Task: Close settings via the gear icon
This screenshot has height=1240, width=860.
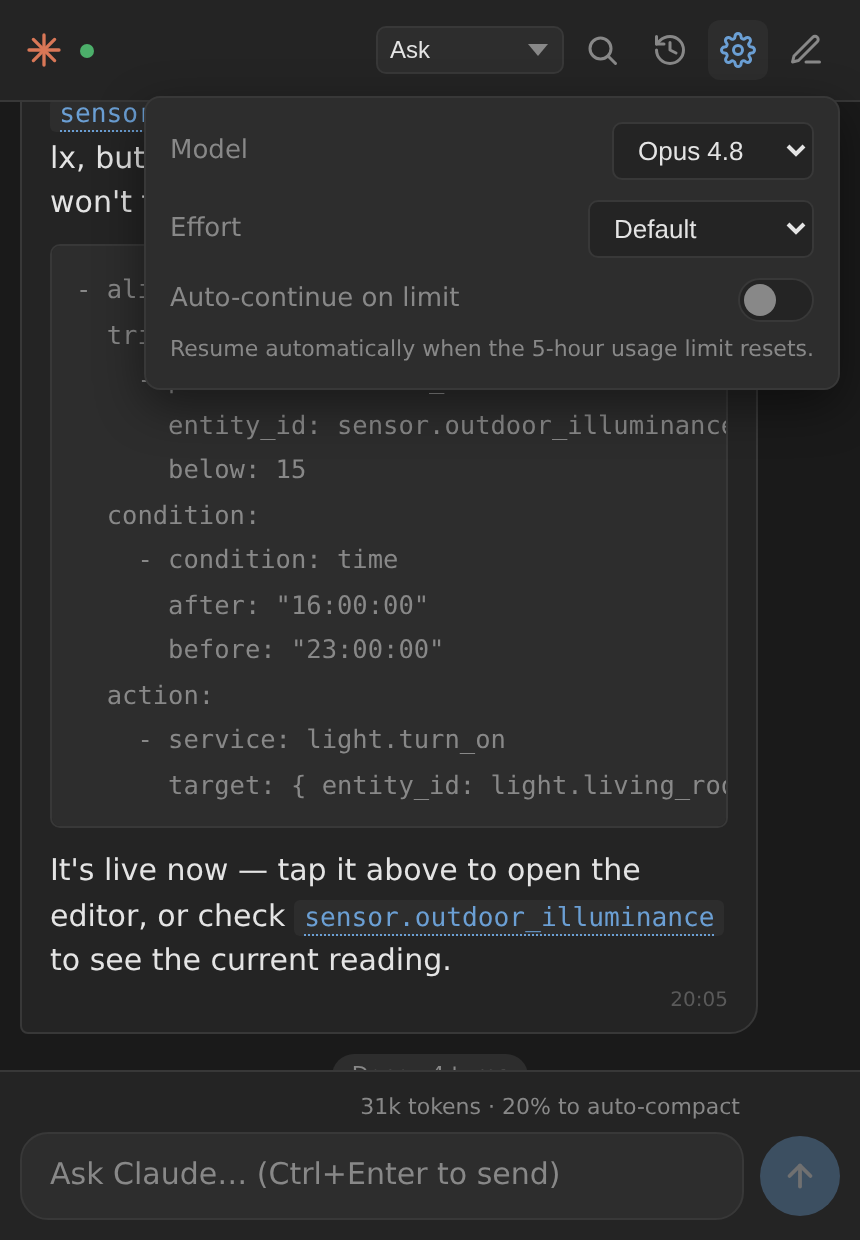Action: pyautogui.click(x=738, y=50)
